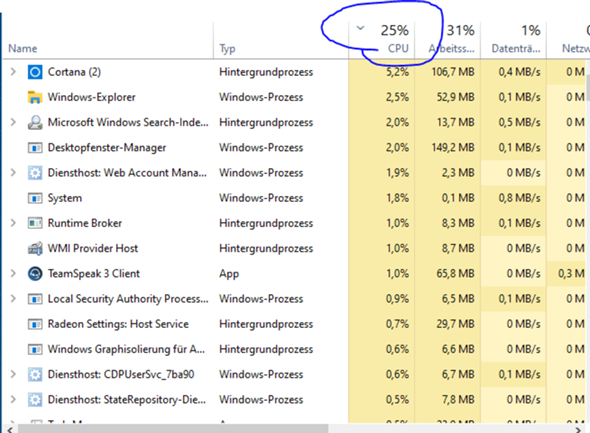Click the Runtime Broker icon
This screenshot has height=433, width=590.
(x=35, y=223)
